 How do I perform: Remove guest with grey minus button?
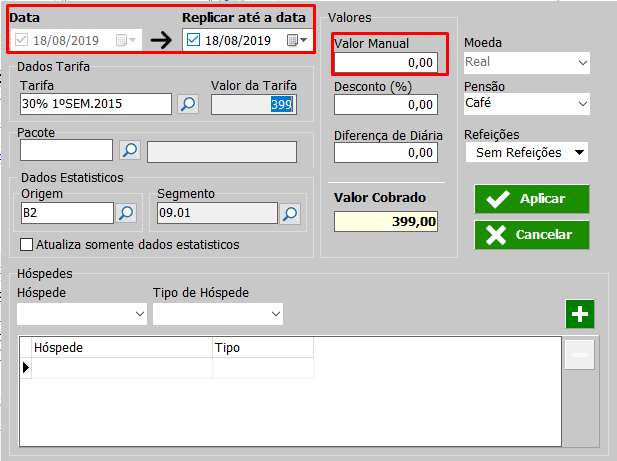579,355
